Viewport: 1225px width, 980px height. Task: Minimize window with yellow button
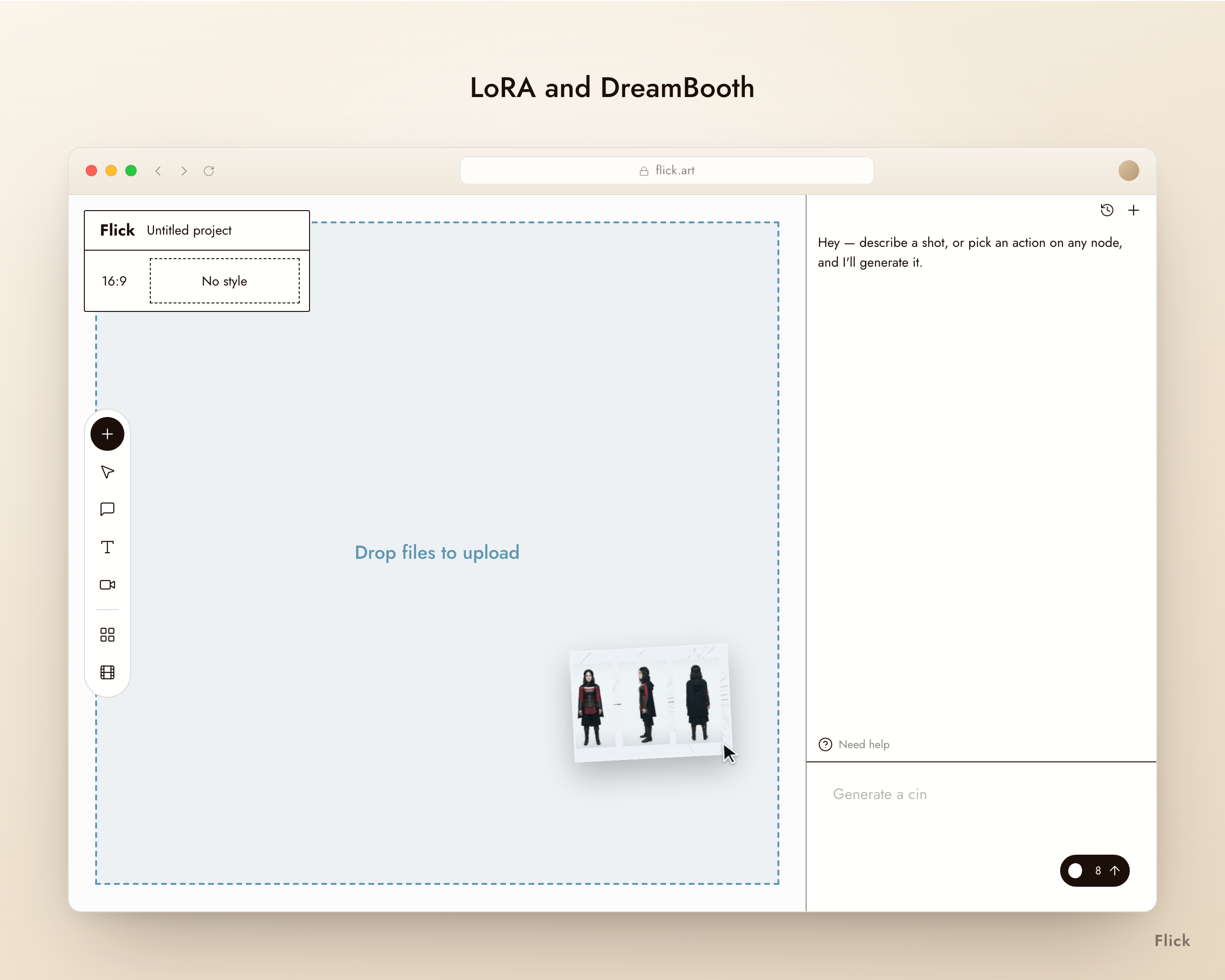[111, 171]
